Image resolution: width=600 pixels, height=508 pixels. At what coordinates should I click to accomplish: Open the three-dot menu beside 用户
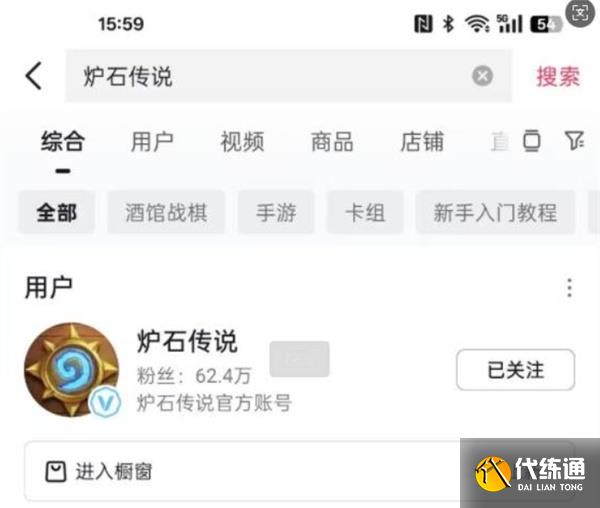(x=569, y=288)
